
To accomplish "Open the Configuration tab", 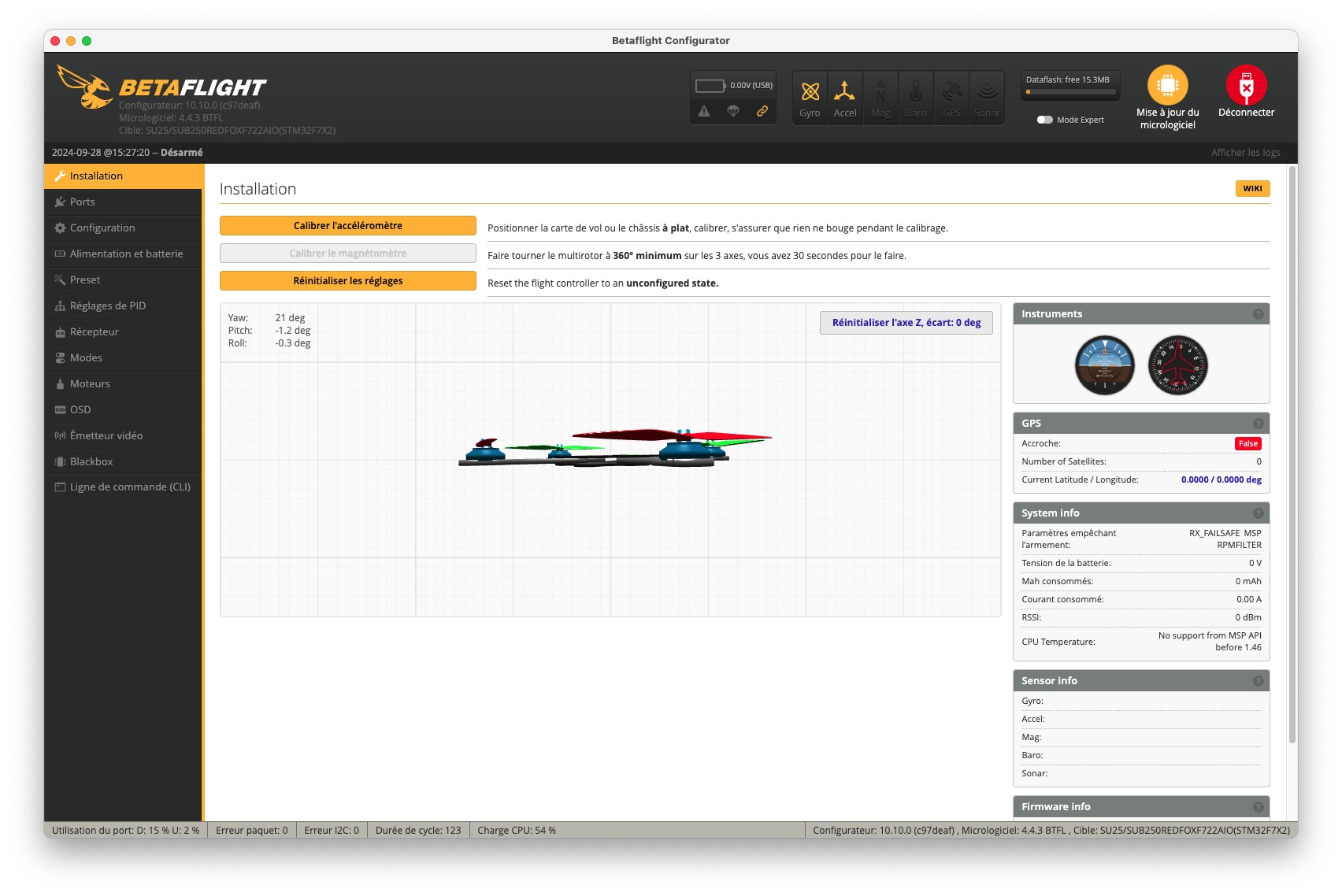I will (x=124, y=228).
